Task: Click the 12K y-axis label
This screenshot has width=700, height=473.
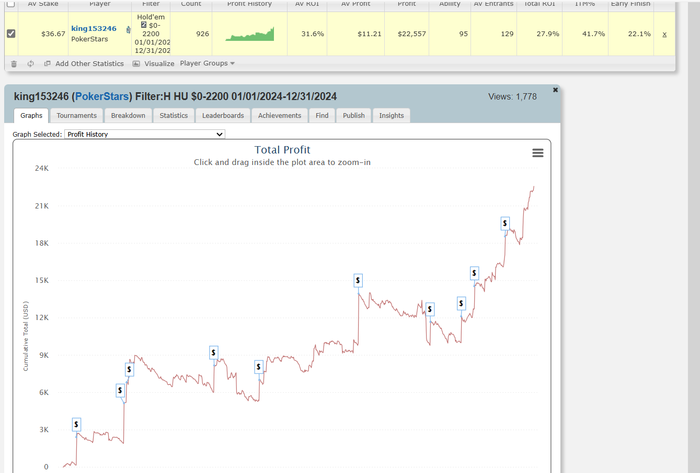Action: click(x=42, y=318)
